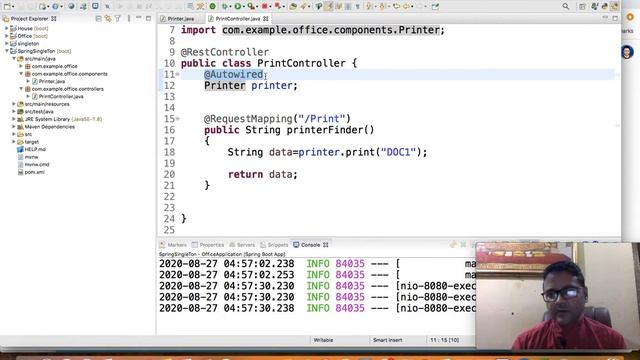Collapse com.example.office.controllers package
This screenshot has width=640, height=360.
click(21, 89)
